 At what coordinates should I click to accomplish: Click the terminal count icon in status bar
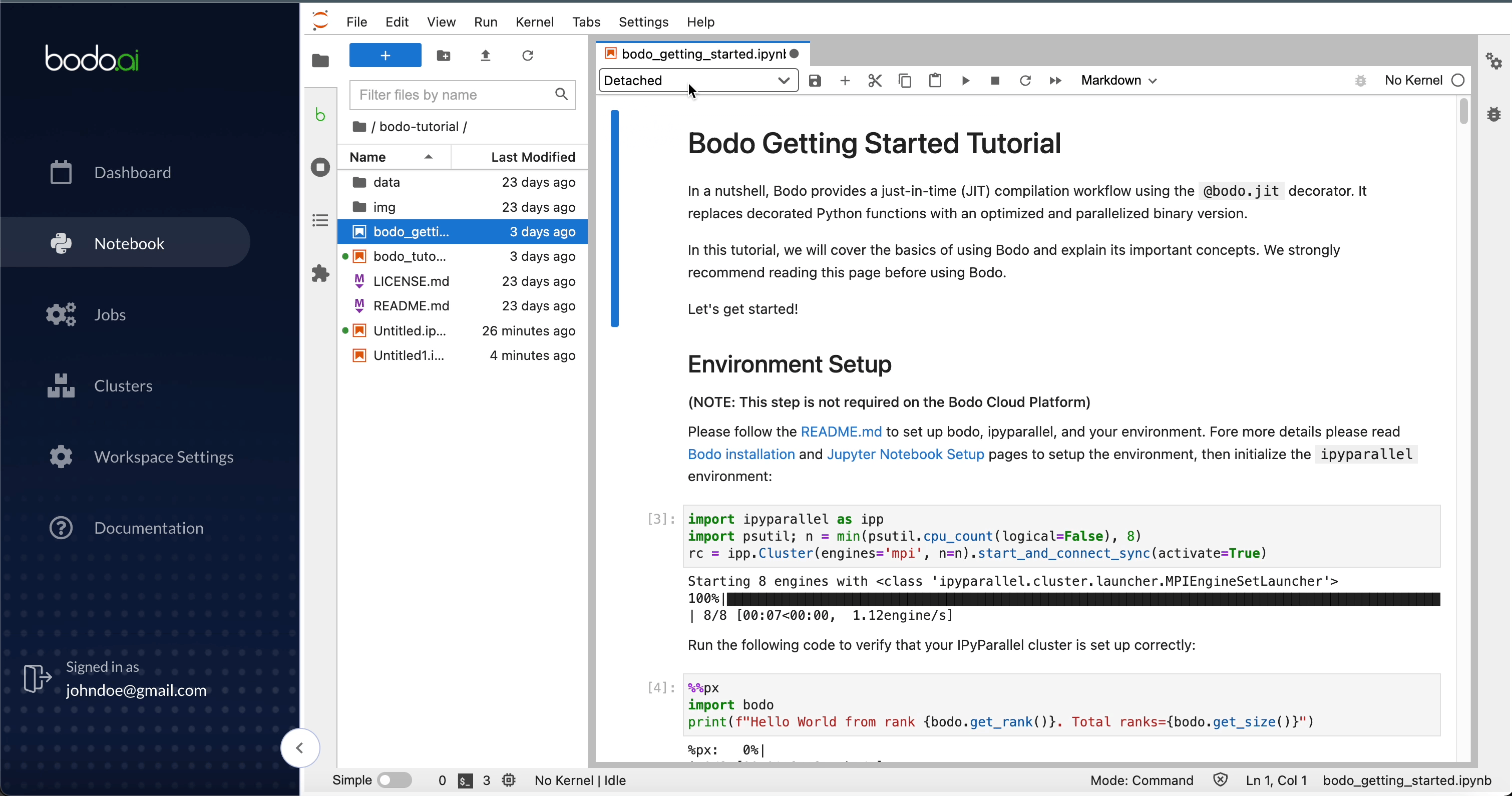click(x=466, y=781)
